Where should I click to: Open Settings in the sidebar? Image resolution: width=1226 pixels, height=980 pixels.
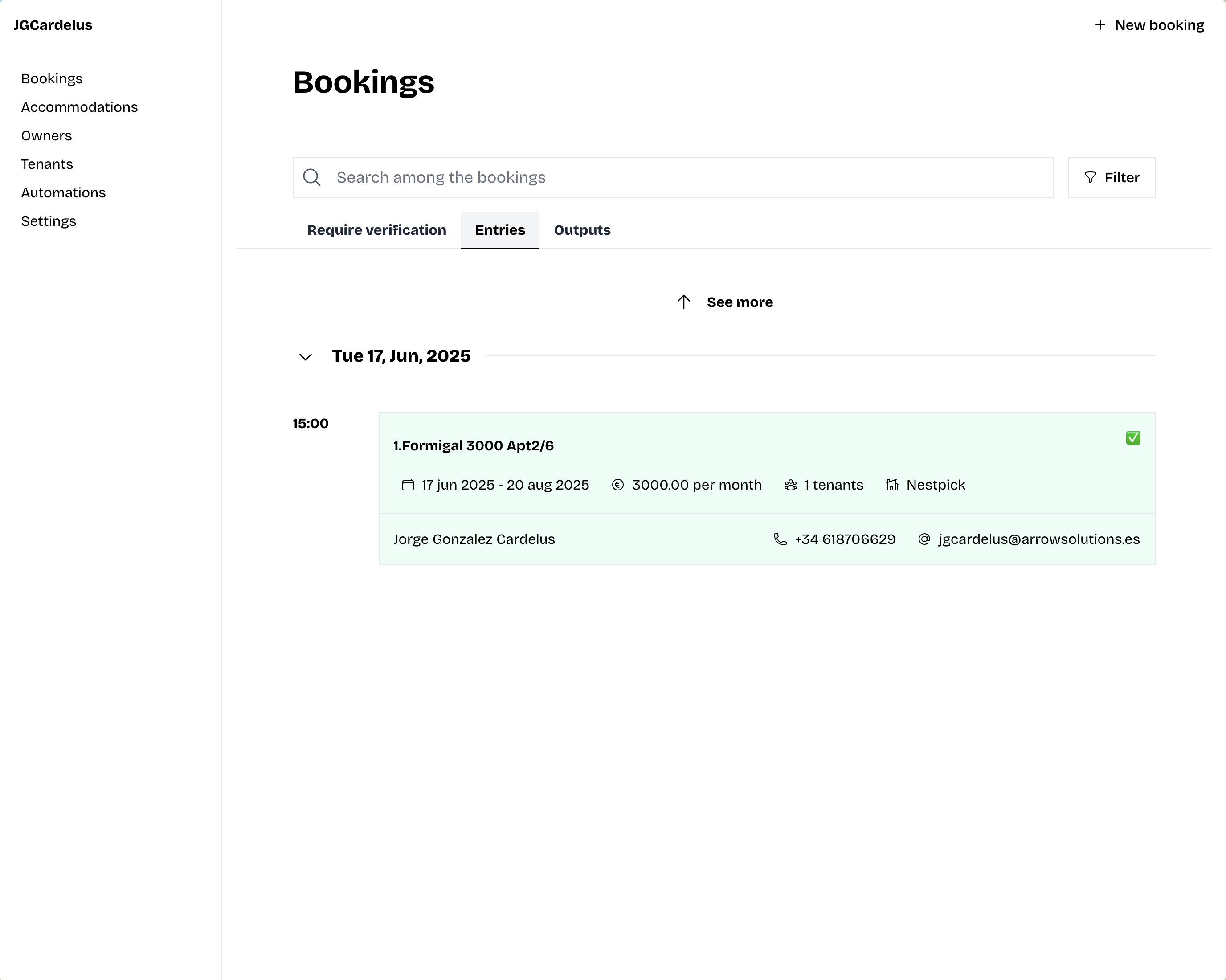tap(49, 221)
